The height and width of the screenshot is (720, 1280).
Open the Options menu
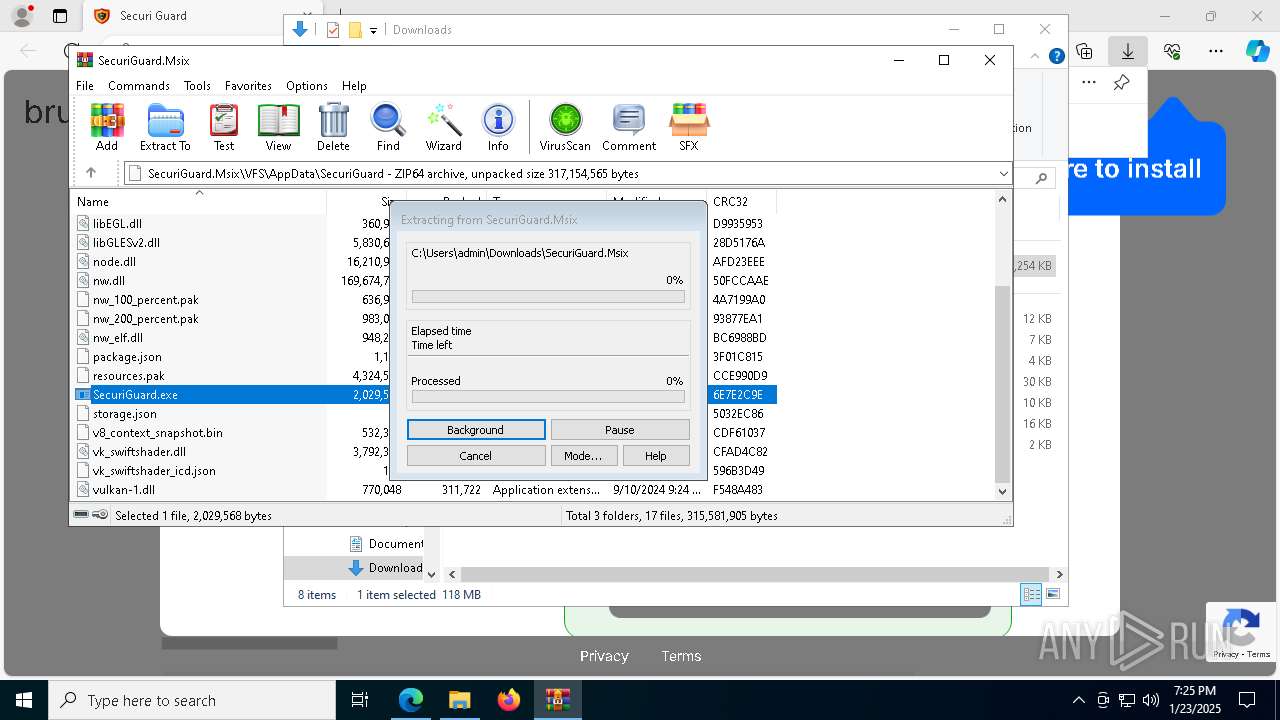[307, 86]
